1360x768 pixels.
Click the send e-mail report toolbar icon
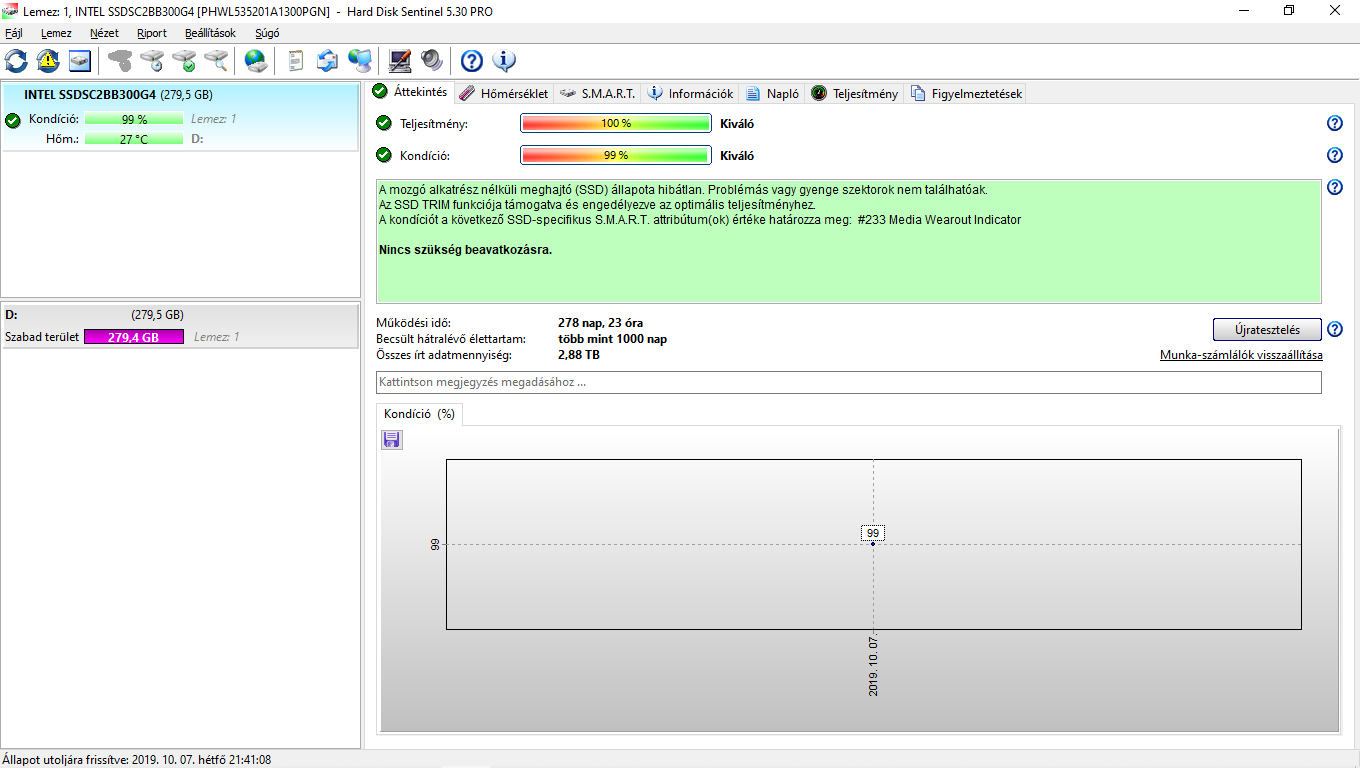(328, 61)
